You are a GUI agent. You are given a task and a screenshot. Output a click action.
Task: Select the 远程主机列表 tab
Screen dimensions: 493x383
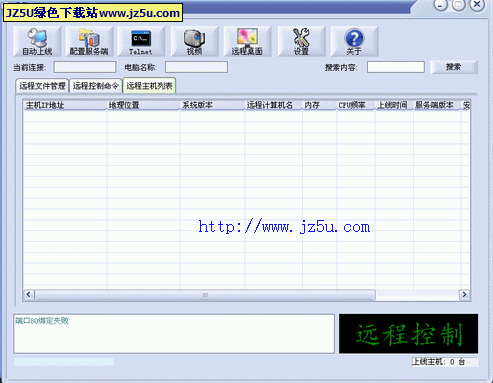click(x=149, y=86)
